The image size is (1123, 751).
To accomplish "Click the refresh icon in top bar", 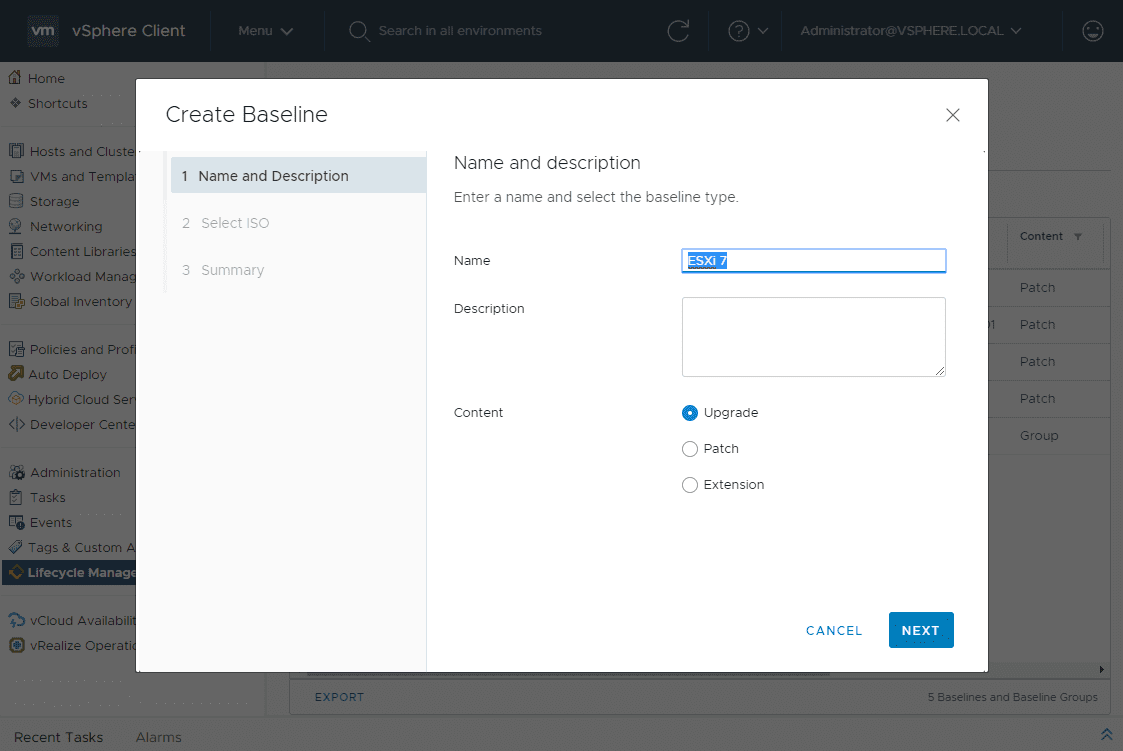I will [678, 31].
